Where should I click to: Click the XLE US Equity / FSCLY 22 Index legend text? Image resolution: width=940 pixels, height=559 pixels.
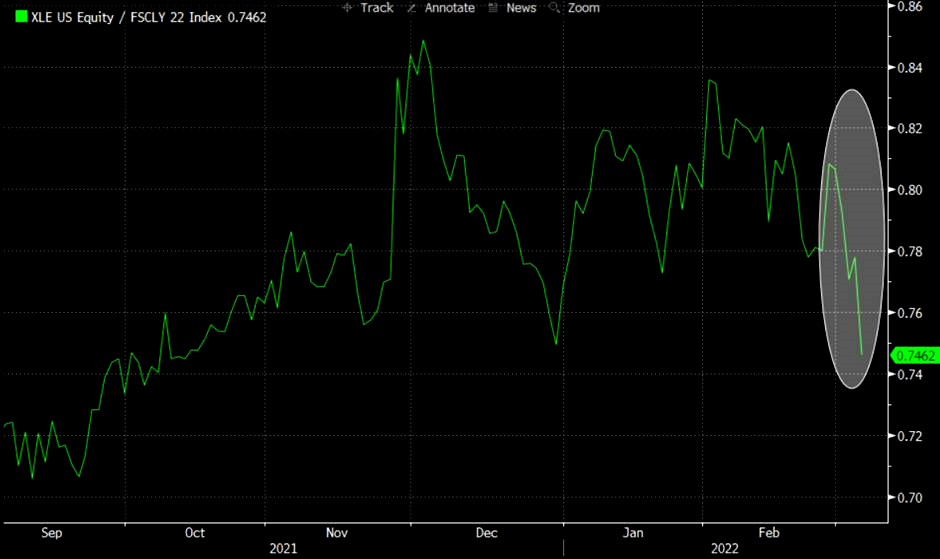coord(149,17)
